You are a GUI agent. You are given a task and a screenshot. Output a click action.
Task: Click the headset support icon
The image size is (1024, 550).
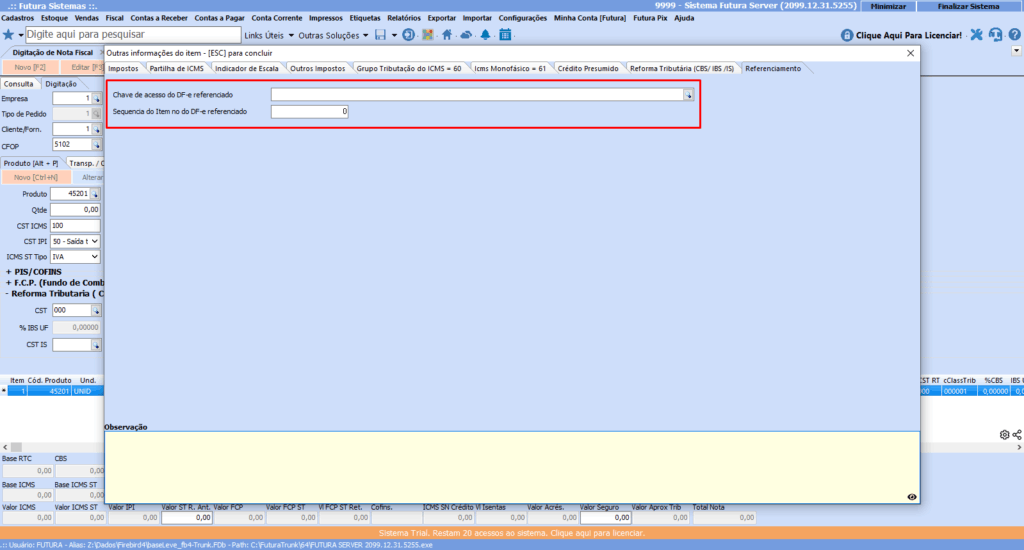coord(995,35)
